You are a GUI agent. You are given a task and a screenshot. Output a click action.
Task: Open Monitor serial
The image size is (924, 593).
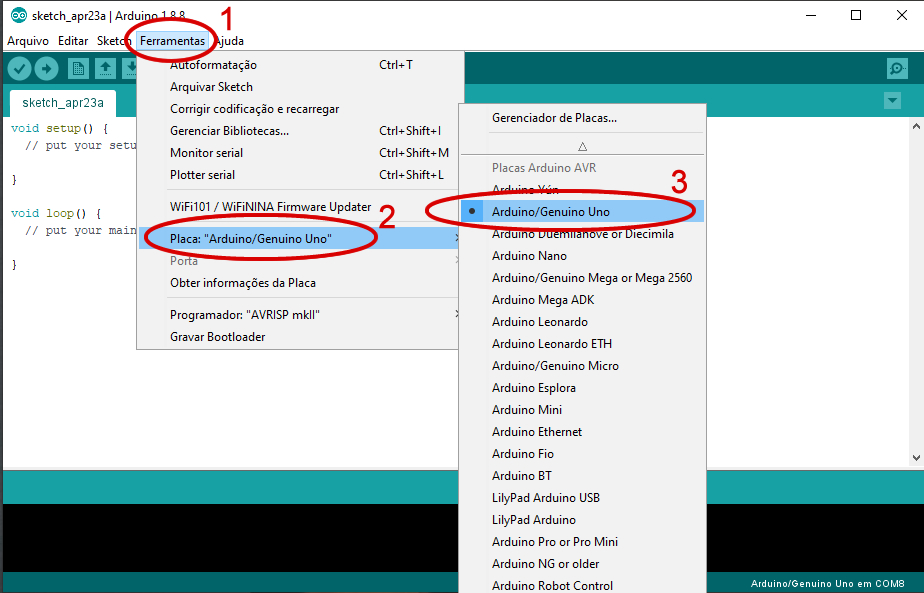300,153
